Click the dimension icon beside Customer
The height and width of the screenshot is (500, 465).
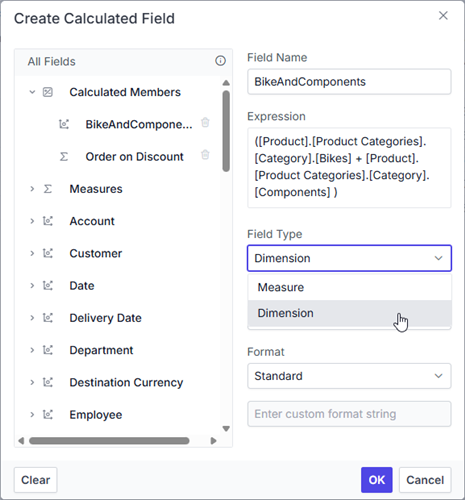click(48, 253)
